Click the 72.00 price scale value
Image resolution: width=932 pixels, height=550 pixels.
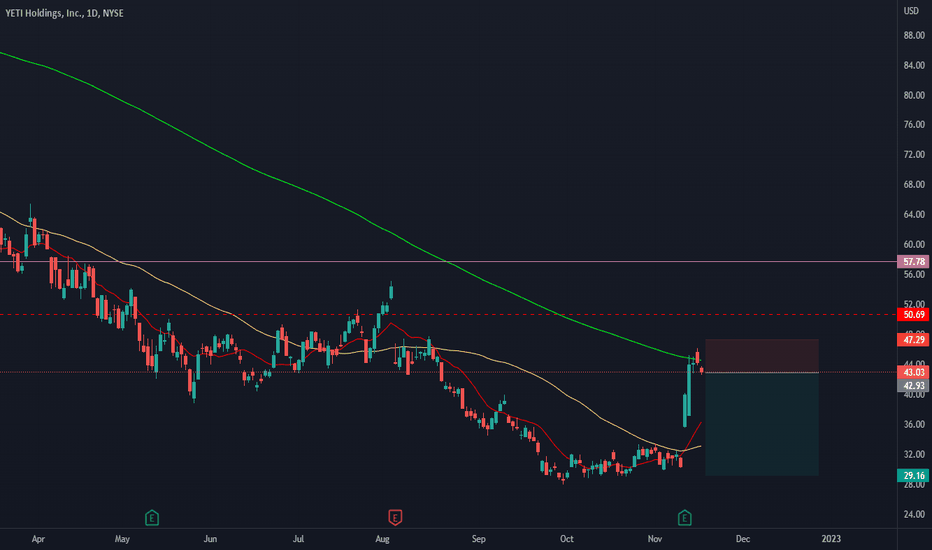point(914,155)
